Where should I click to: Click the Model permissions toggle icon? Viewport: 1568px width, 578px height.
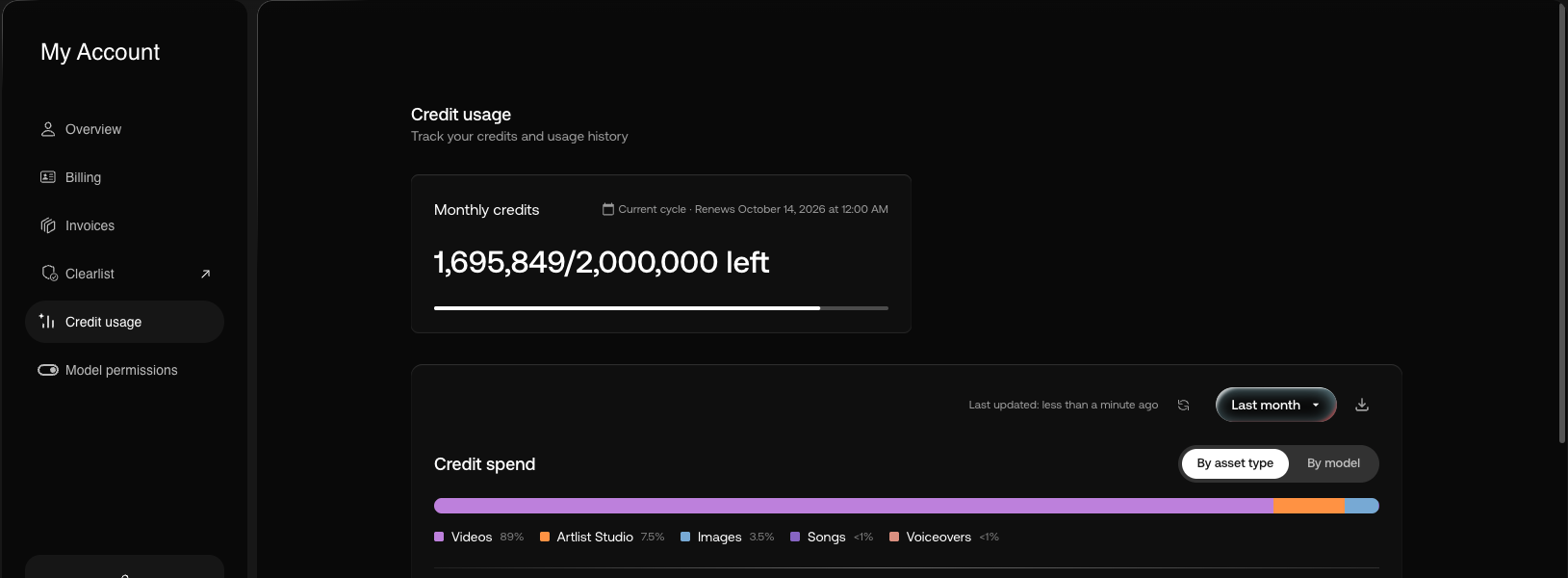pyautogui.click(x=48, y=370)
